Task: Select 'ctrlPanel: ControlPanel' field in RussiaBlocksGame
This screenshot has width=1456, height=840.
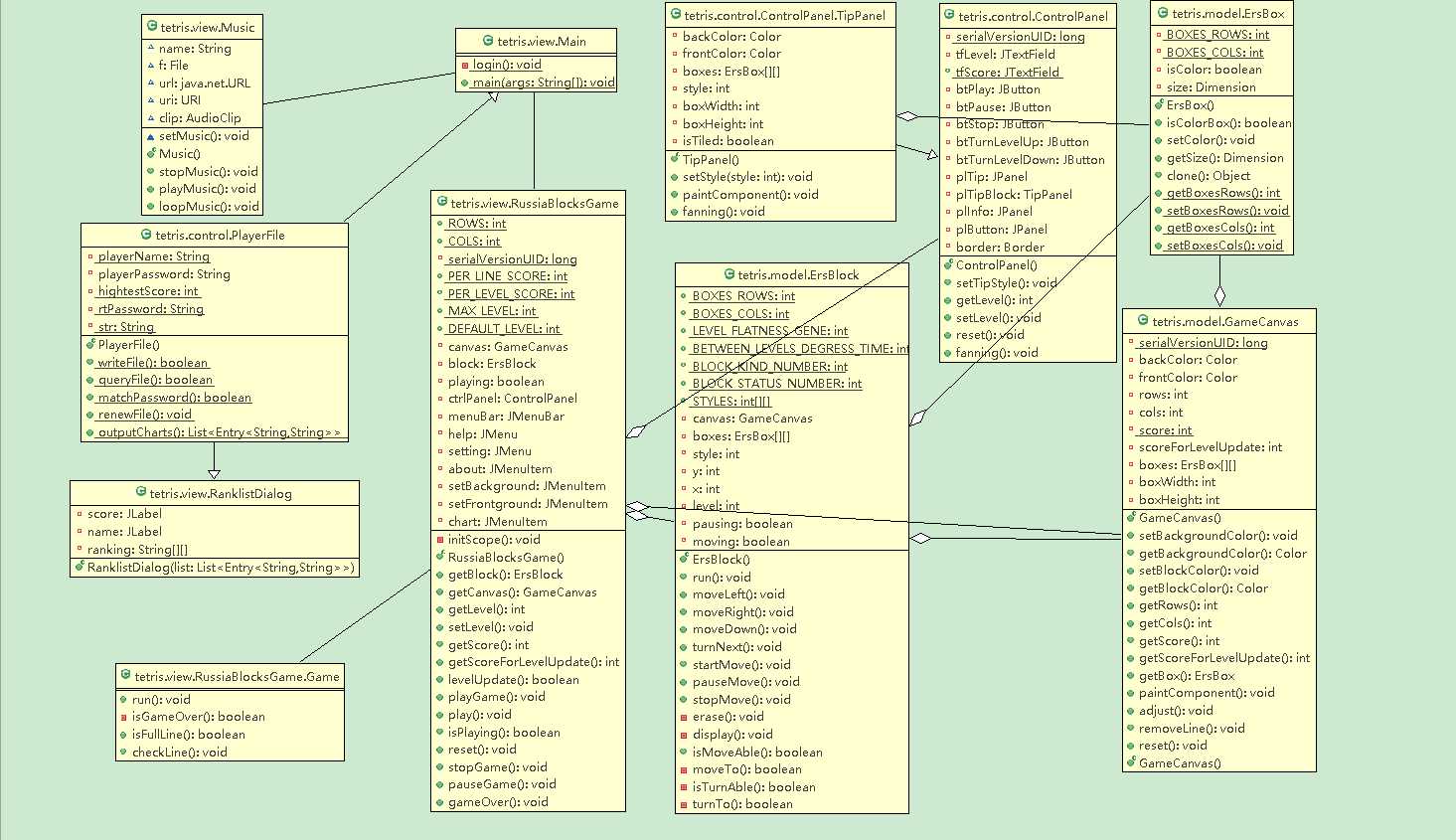Action: pos(513,399)
